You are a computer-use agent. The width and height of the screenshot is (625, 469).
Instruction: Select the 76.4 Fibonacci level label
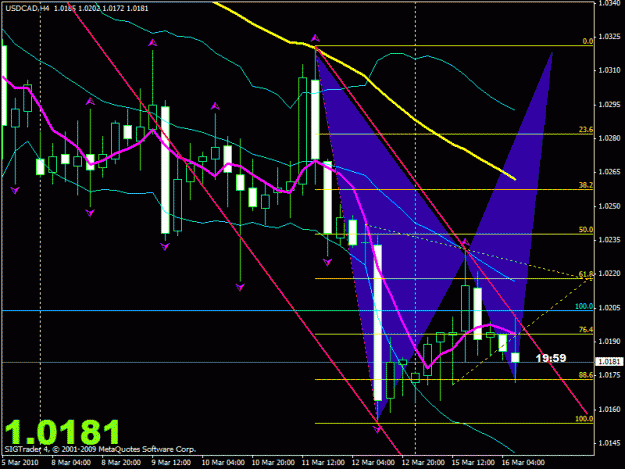coord(586,330)
